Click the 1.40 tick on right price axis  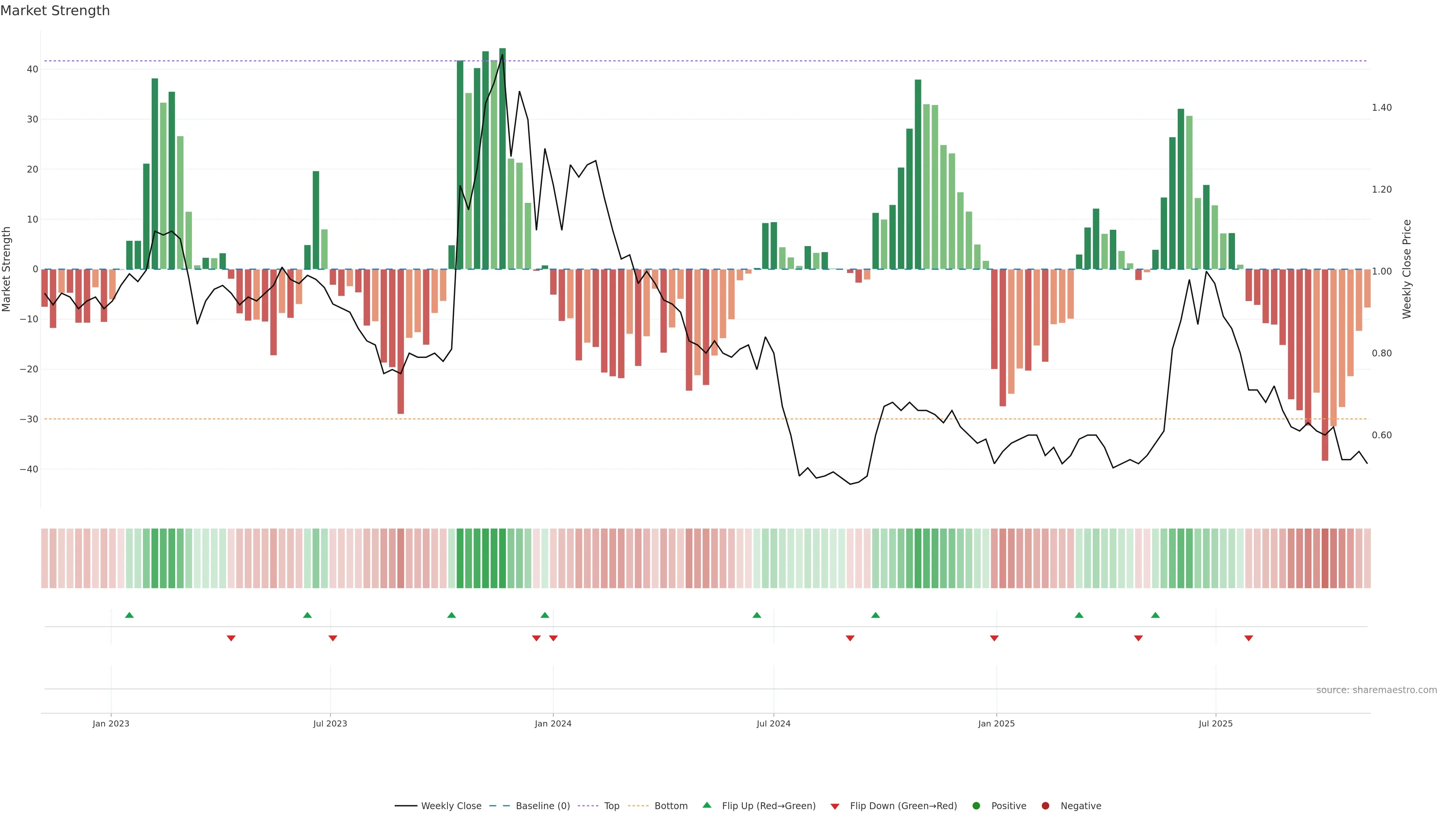(1381, 107)
